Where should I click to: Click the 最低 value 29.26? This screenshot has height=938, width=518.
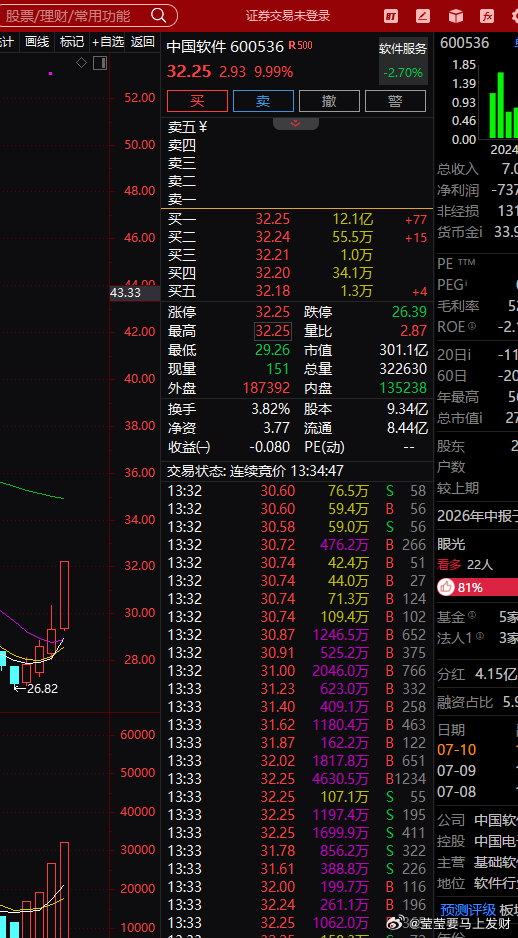tap(272, 350)
